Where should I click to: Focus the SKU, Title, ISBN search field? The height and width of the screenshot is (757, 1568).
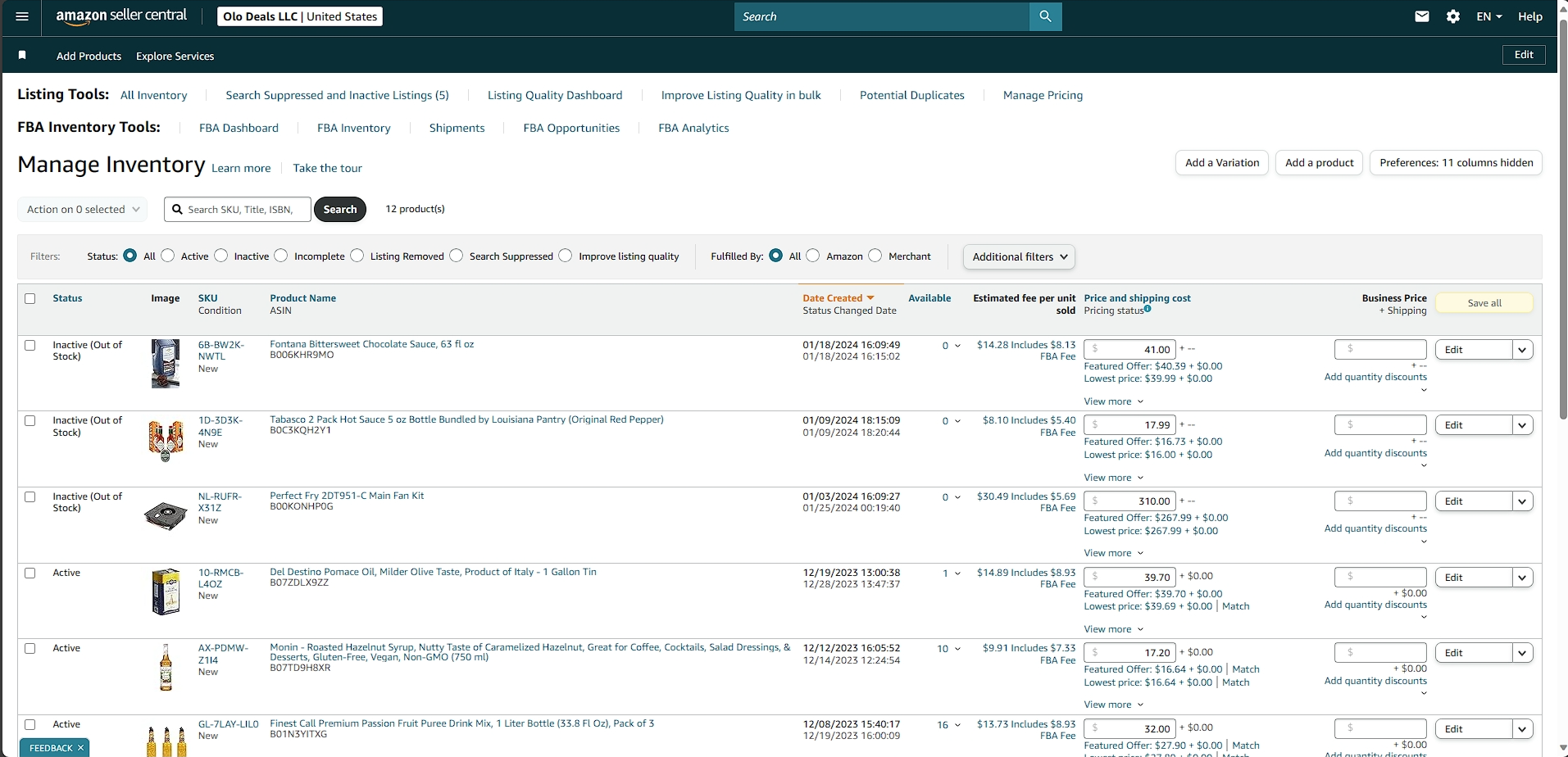[x=238, y=209]
